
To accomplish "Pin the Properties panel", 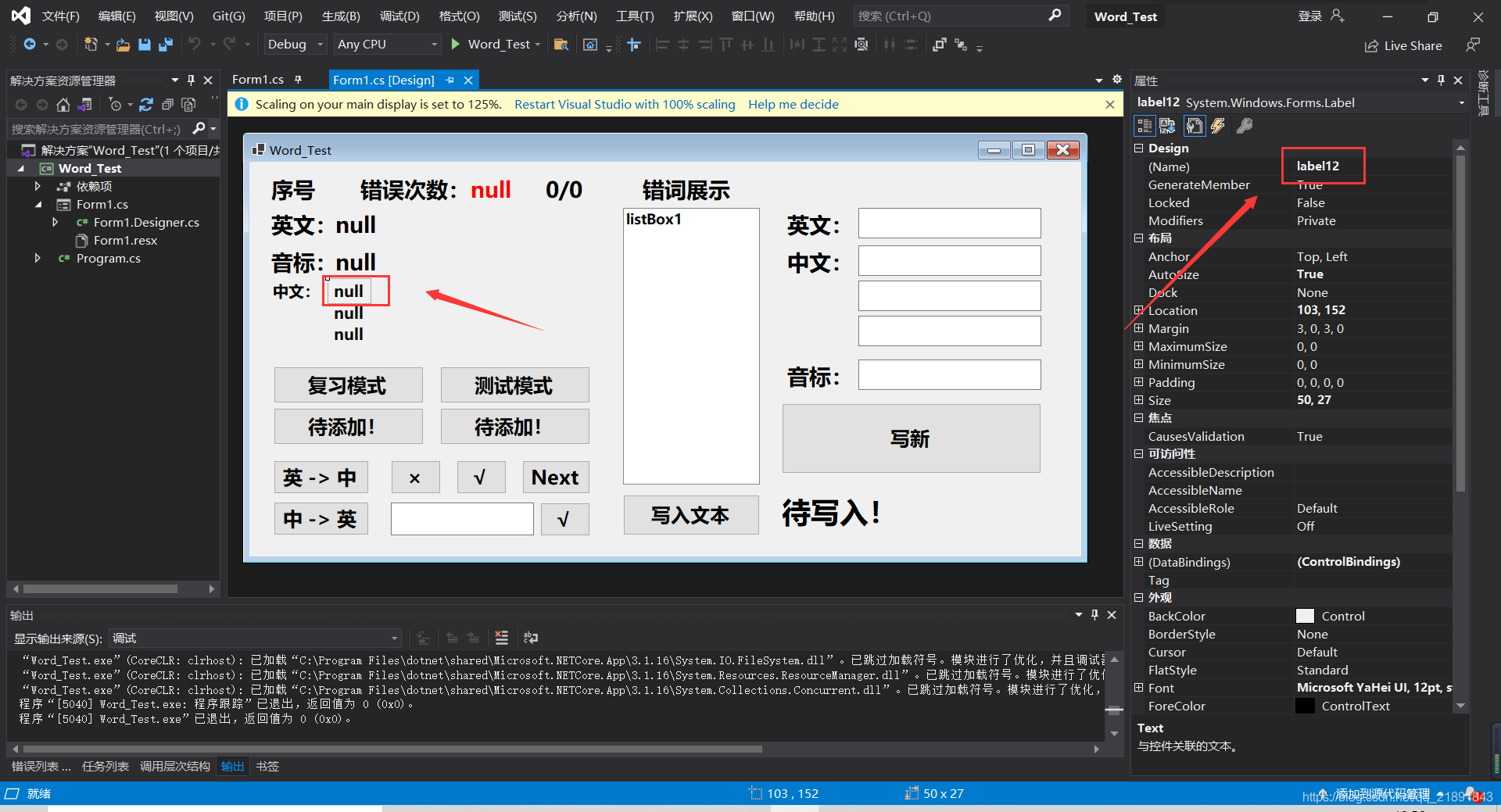I will [1441, 80].
